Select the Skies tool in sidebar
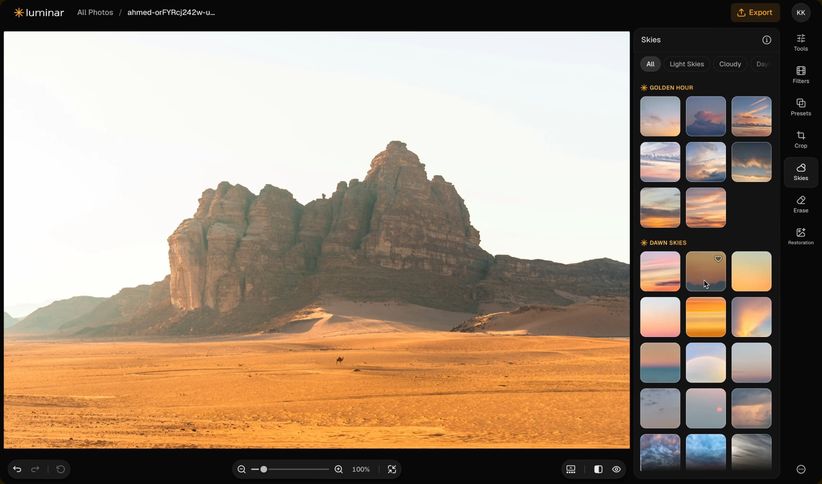Viewport: 822px width, 484px height. (x=801, y=172)
